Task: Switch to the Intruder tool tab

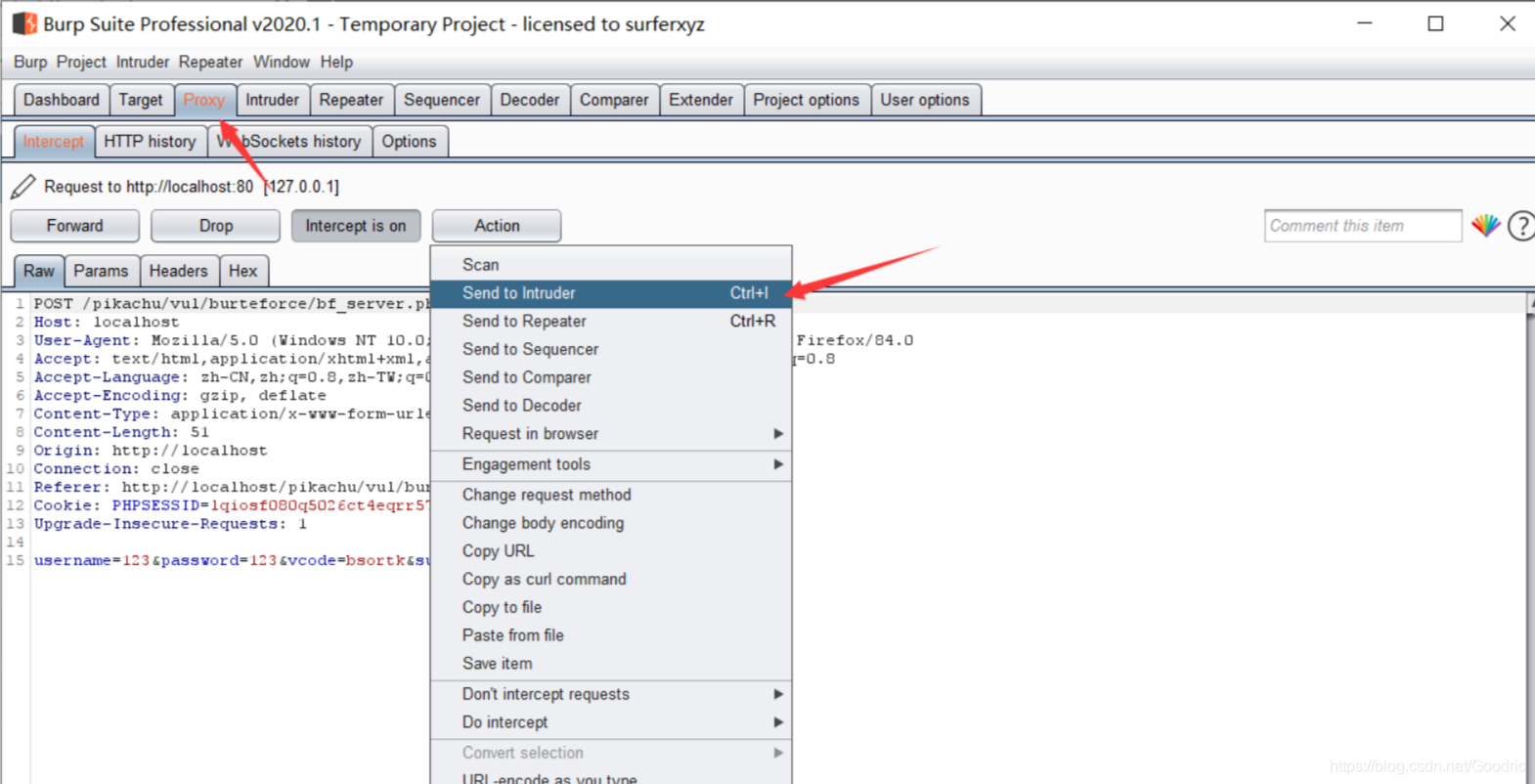Action: 272,100
